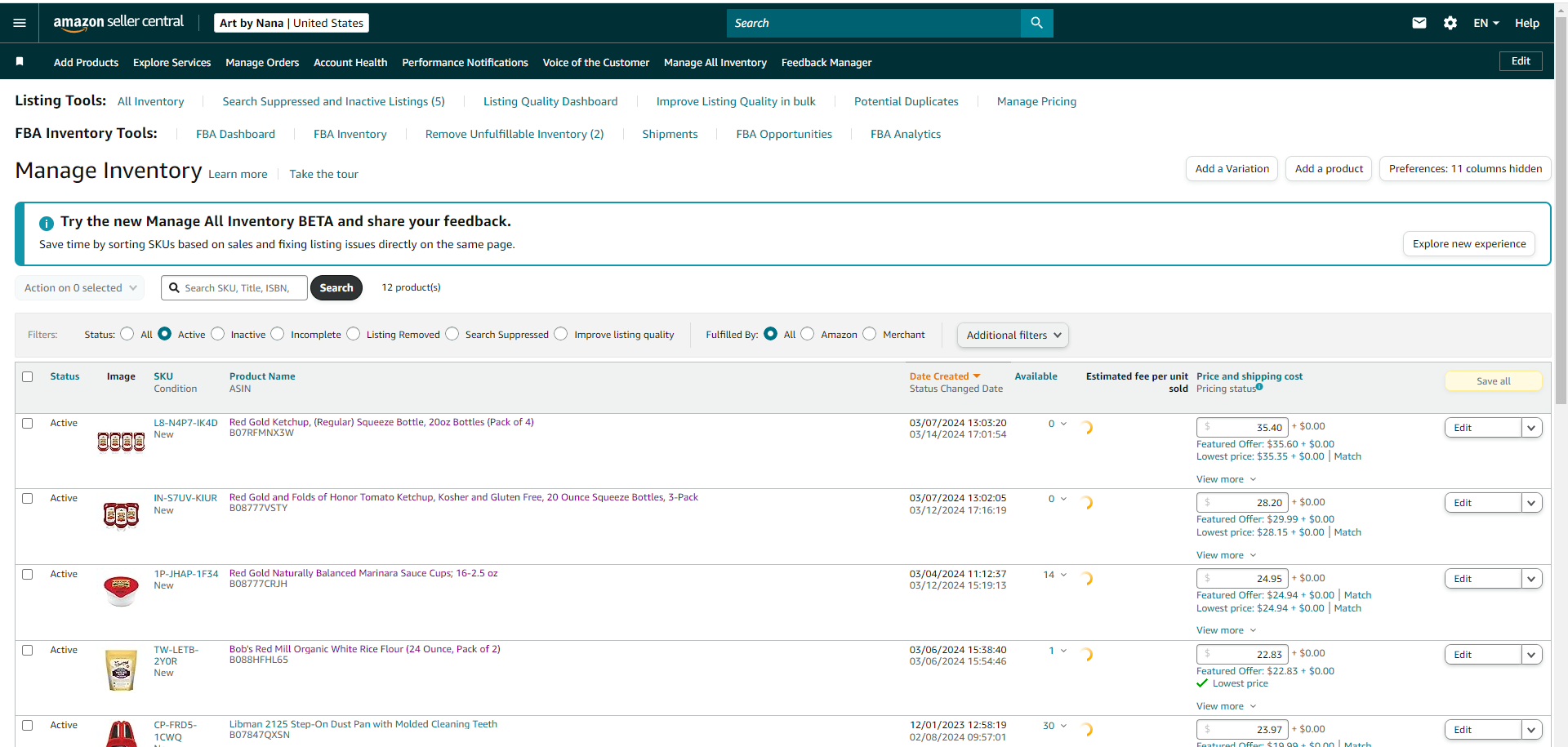
Task: Click the Amazon Seller Central logo
Action: pyautogui.click(x=118, y=23)
